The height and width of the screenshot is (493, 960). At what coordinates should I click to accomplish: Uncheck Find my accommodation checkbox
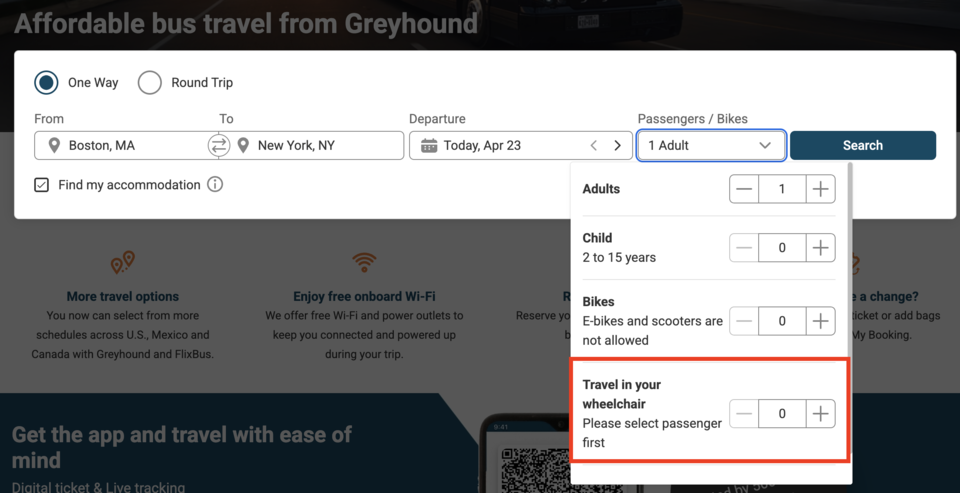click(42, 185)
